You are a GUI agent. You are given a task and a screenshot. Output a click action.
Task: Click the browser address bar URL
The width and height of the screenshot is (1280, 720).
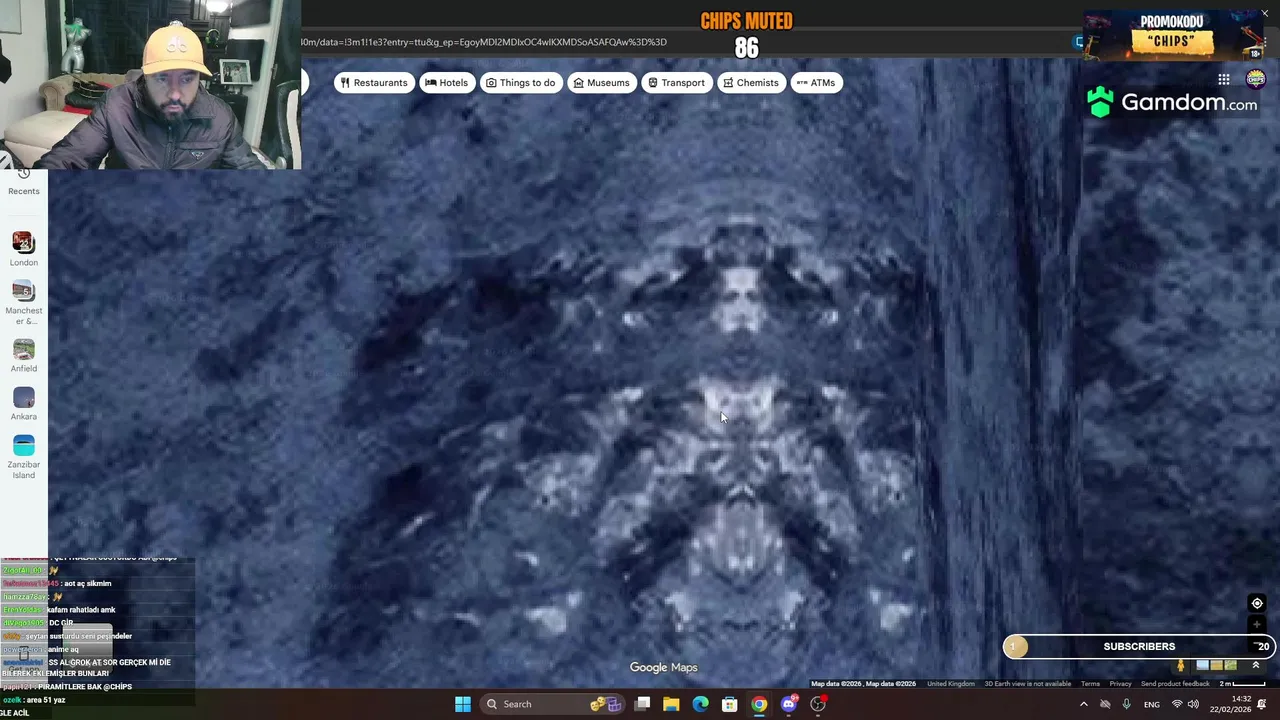(484, 42)
